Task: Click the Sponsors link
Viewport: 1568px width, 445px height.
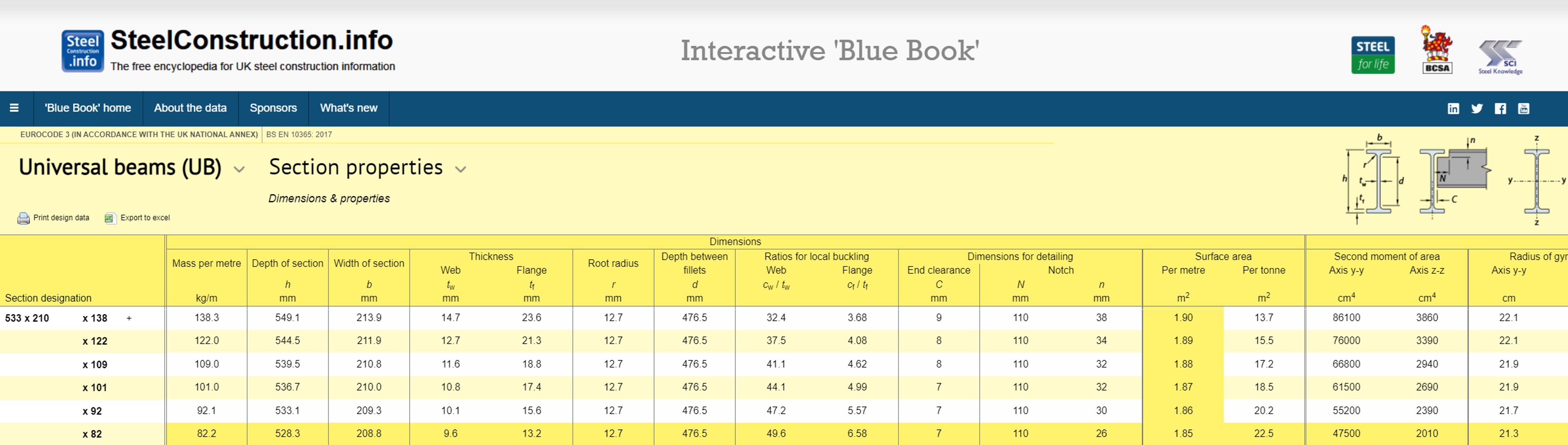Action: pyautogui.click(x=273, y=108)
